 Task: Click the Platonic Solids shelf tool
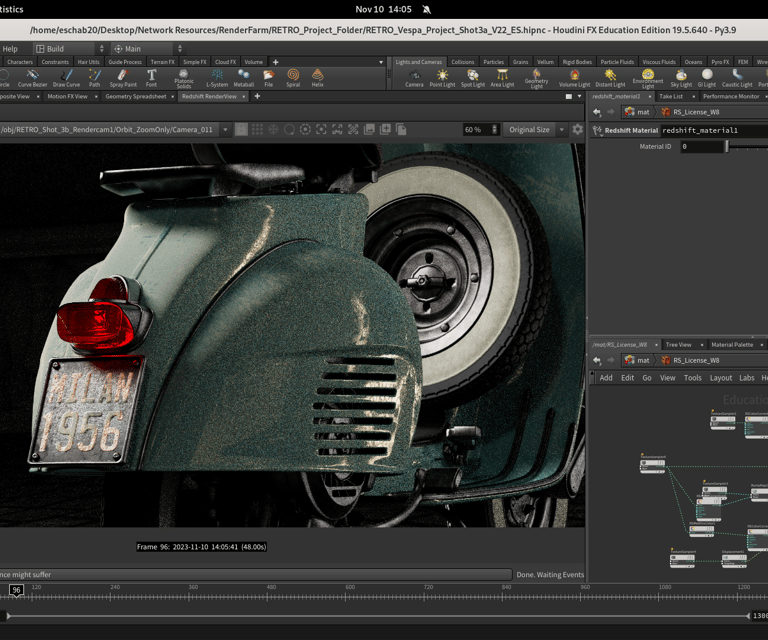point(184,77)
